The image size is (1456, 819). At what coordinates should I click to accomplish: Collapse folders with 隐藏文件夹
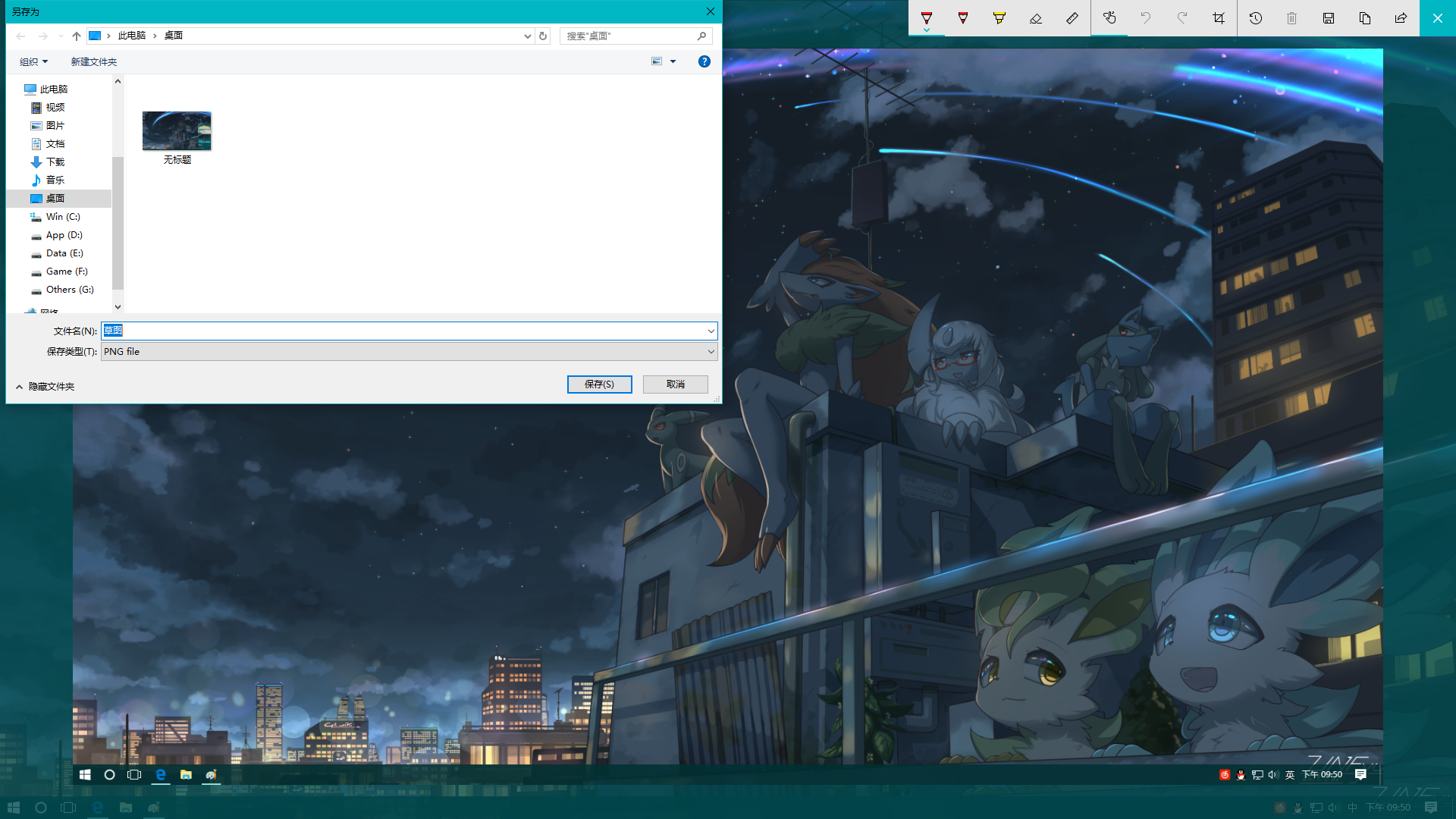coord(45,387)
